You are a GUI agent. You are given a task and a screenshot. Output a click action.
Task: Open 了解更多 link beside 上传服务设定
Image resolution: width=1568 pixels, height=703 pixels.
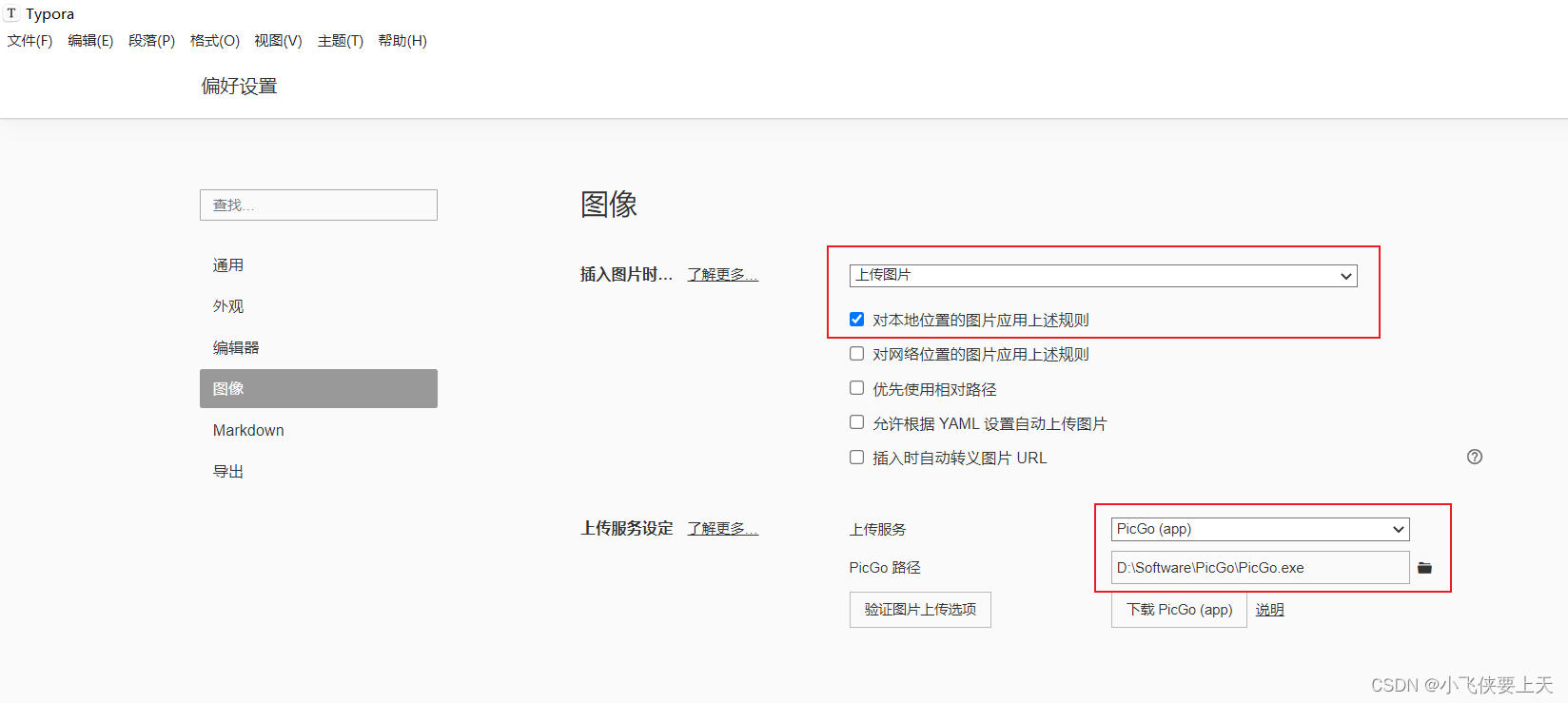(x=723, y=529)
